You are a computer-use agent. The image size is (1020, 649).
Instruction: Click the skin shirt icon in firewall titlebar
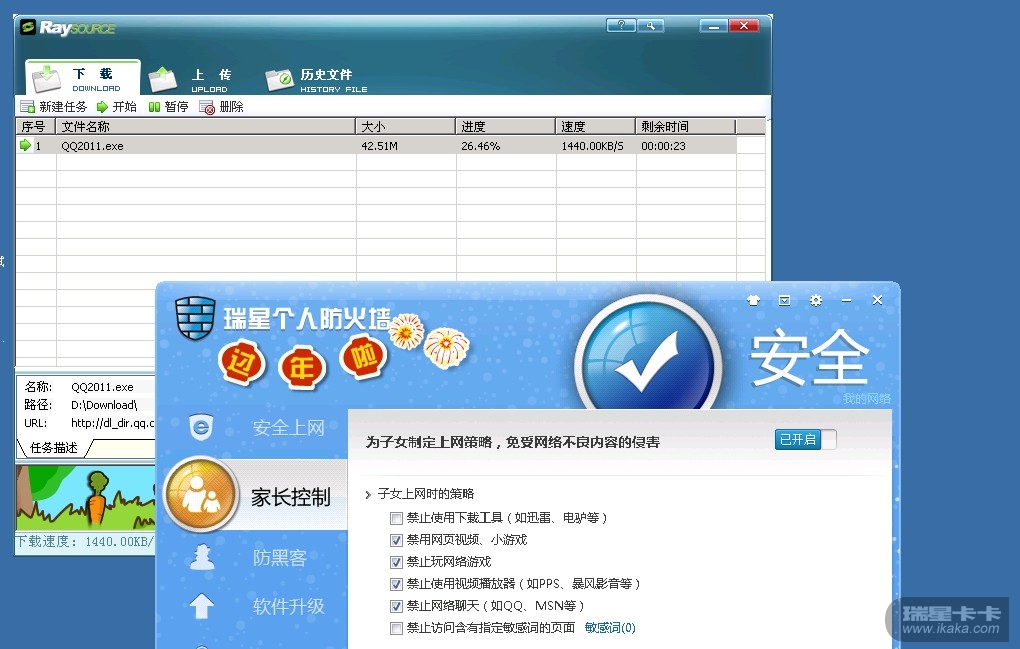(753, 300)
